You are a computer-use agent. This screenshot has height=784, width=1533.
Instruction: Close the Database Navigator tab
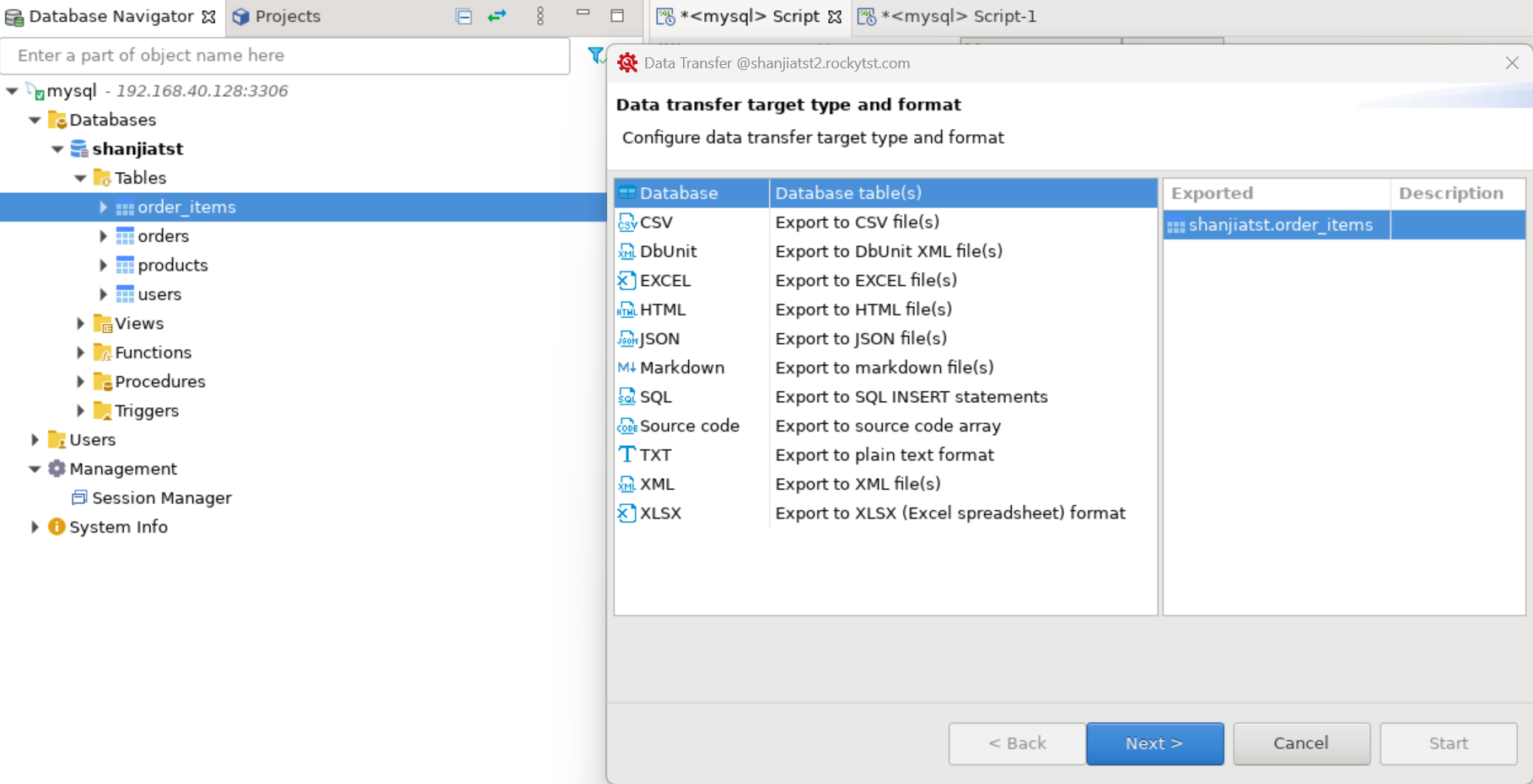209,17
